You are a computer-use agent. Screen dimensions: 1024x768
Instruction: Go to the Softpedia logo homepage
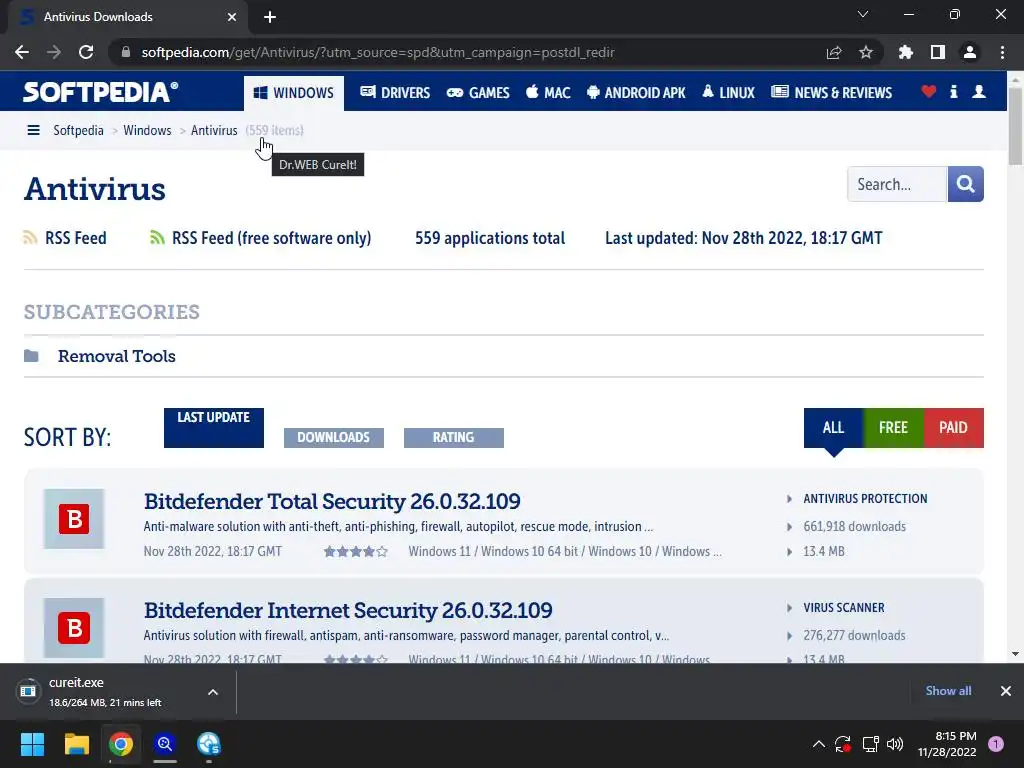pyautogui.click(x=101, y=92)
